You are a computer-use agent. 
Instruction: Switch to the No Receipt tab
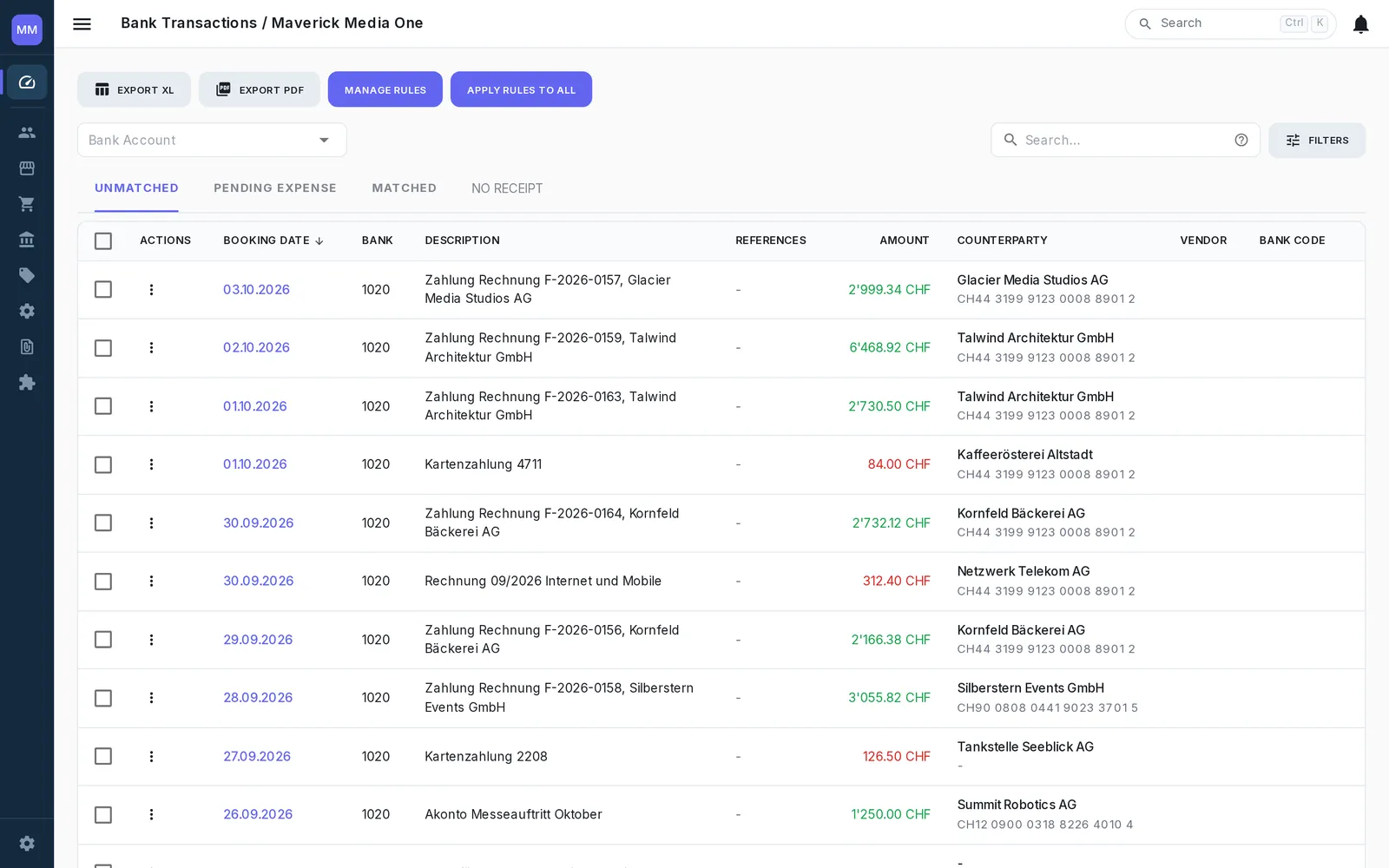(507, 188)
